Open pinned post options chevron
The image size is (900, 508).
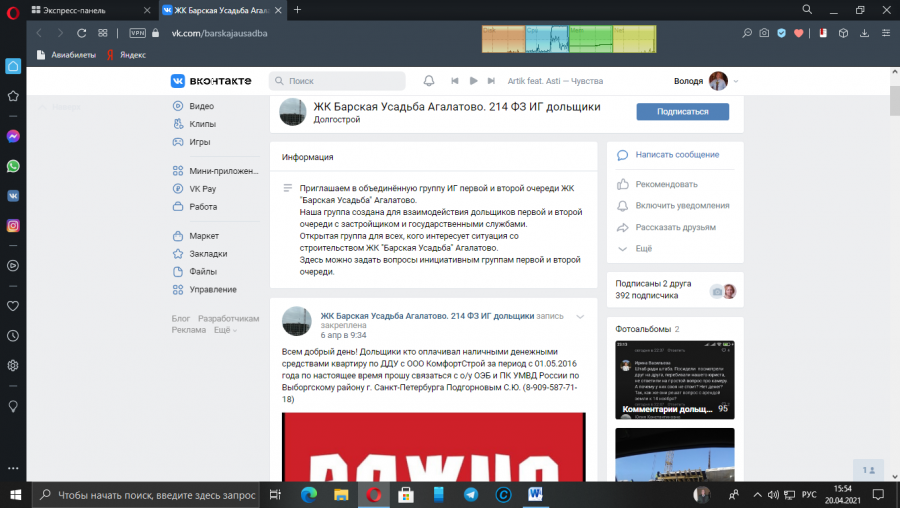coord(580,316)
